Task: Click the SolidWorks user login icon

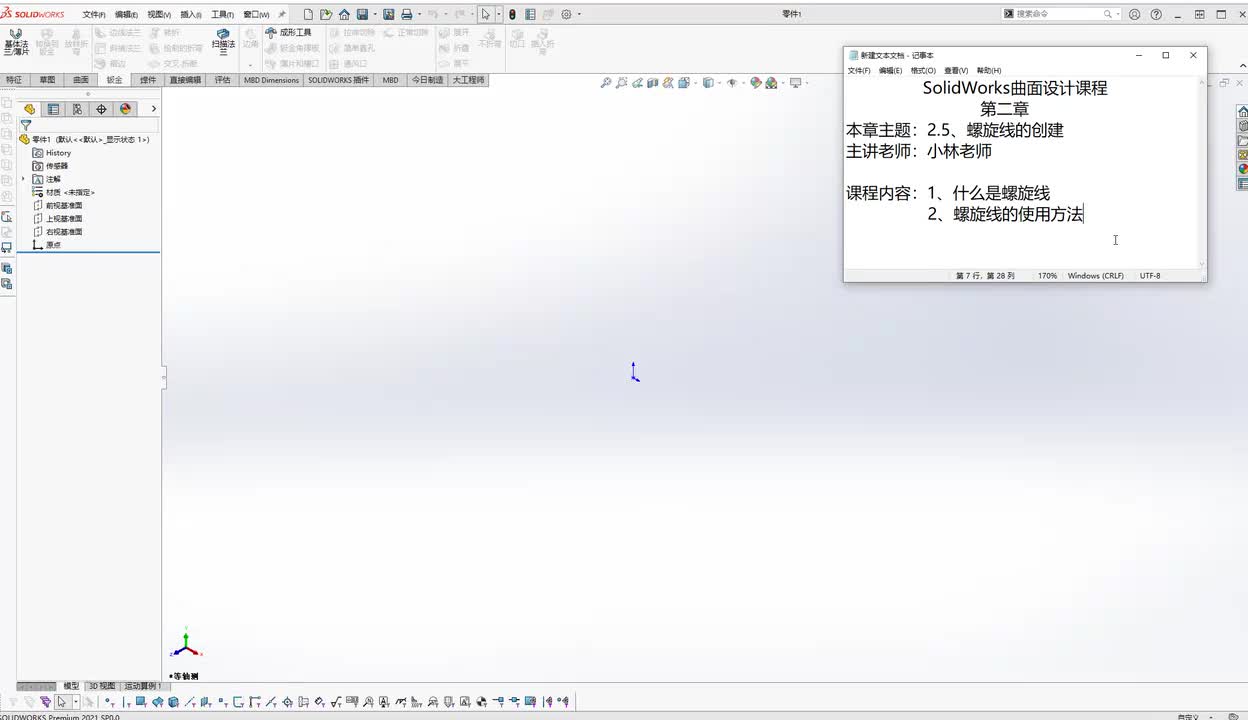Action: pos(1134,14)
